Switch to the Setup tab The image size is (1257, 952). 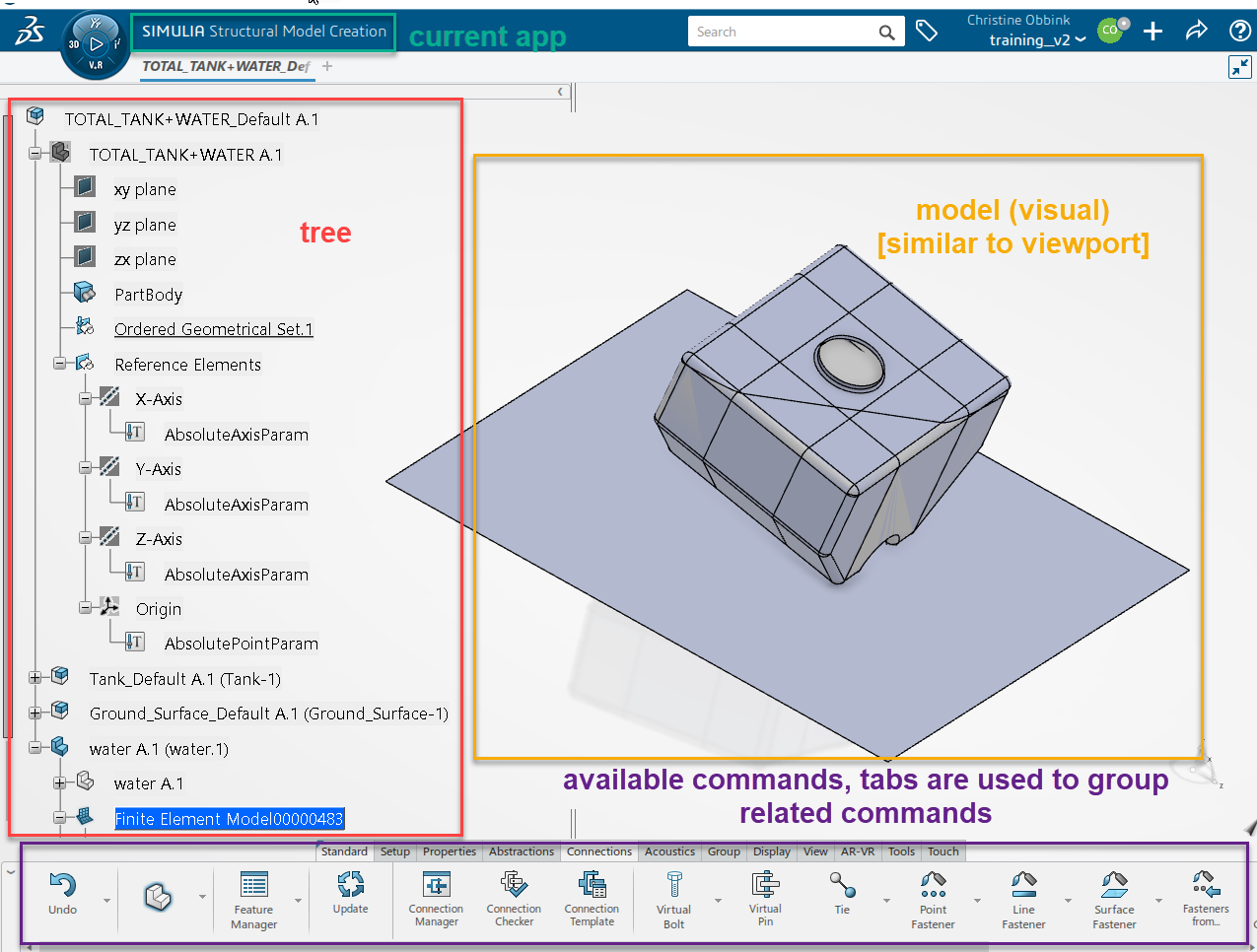click(x=395, y=851)
